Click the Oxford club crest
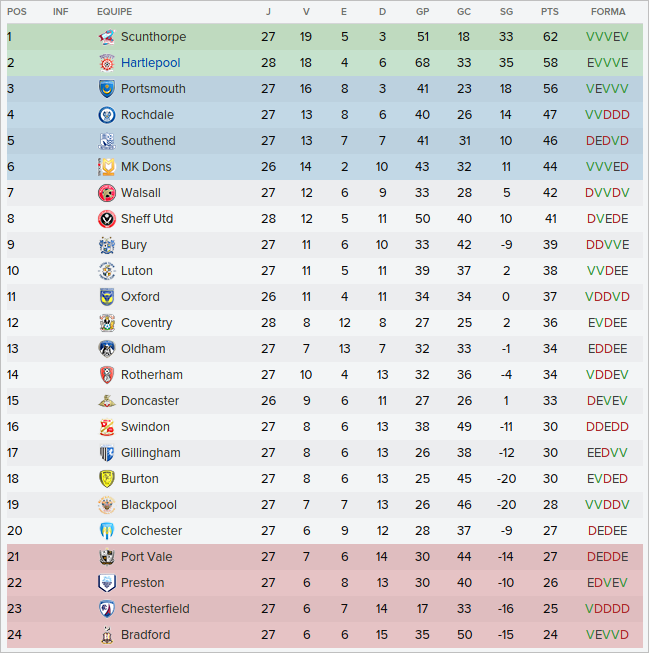The width and height of the screenshot is (649, 653). 106,297
